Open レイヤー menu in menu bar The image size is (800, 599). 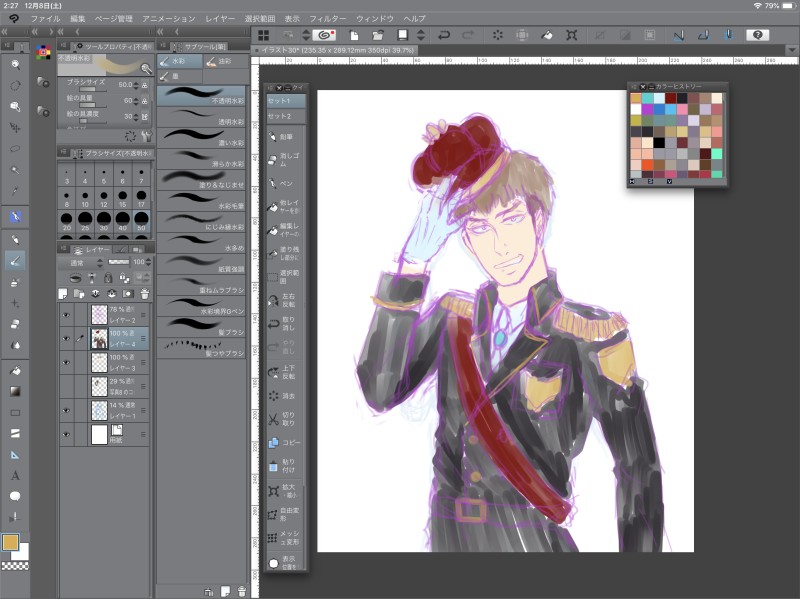[220, 18]
